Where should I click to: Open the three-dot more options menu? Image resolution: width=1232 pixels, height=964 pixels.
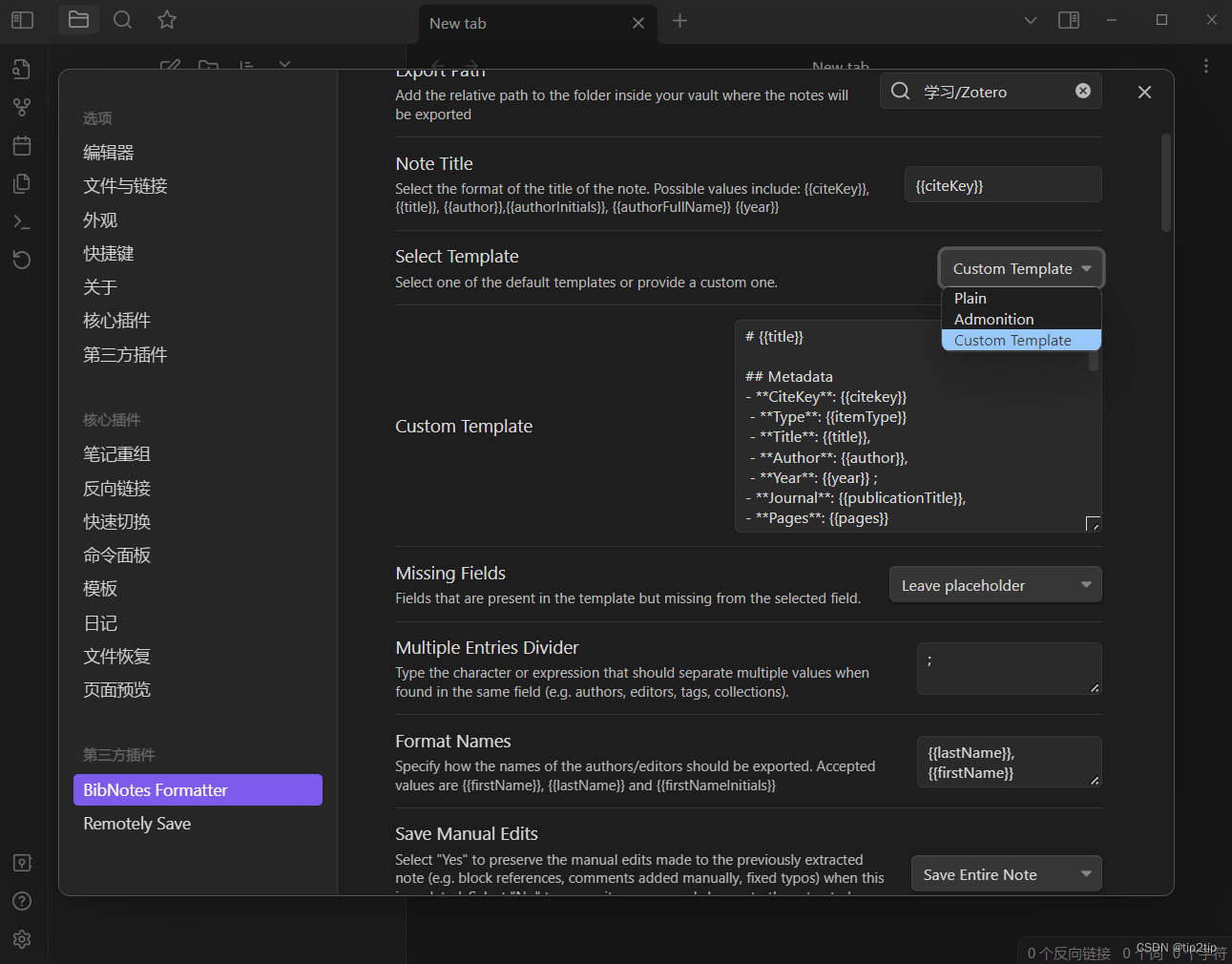(1206, 66)
